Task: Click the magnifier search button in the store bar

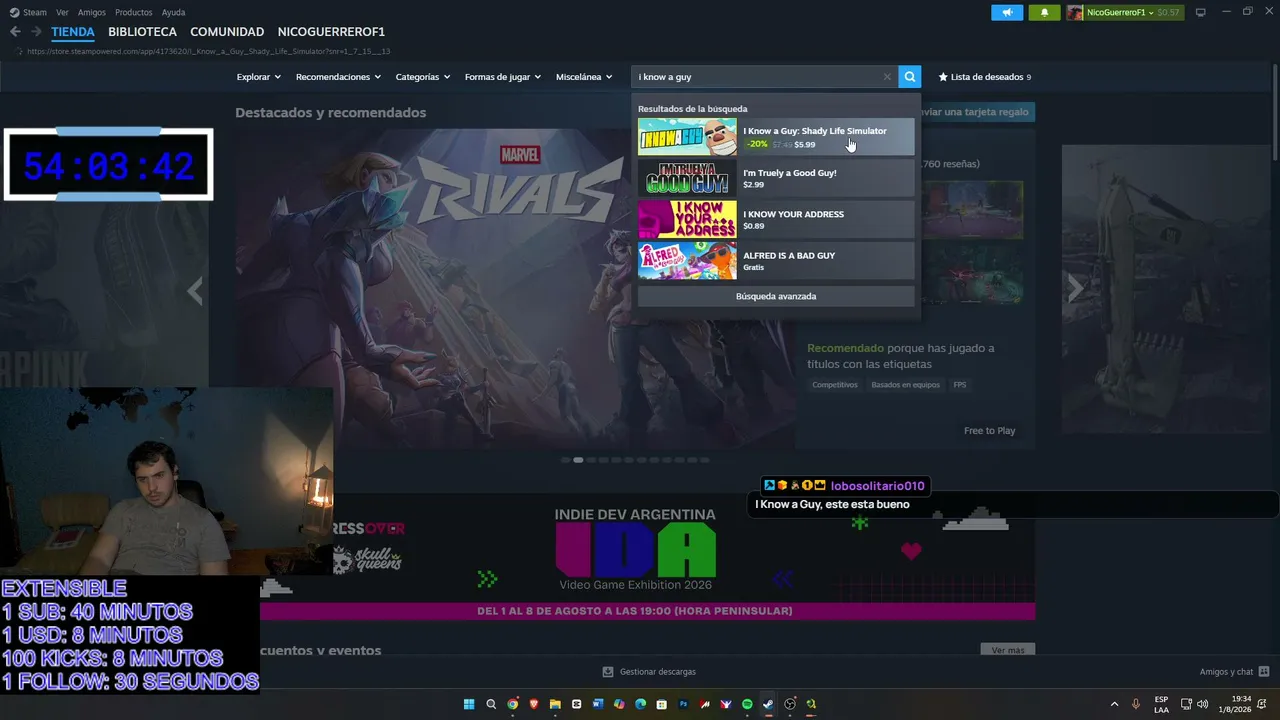Action: pyautogui.click(x=909, y=77)
